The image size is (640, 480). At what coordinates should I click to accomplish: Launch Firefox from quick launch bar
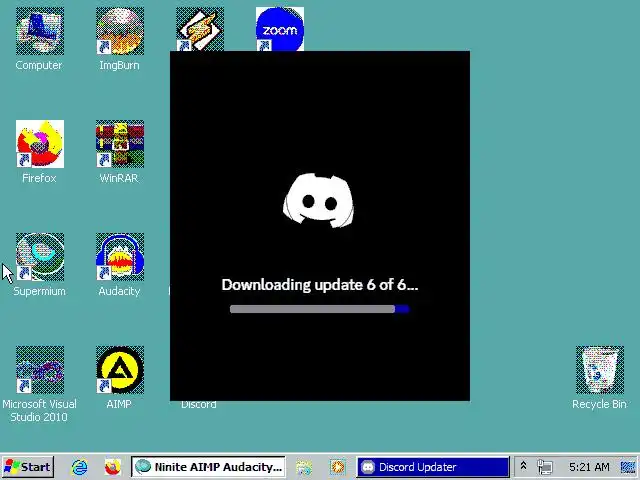(x=112, y=467)
